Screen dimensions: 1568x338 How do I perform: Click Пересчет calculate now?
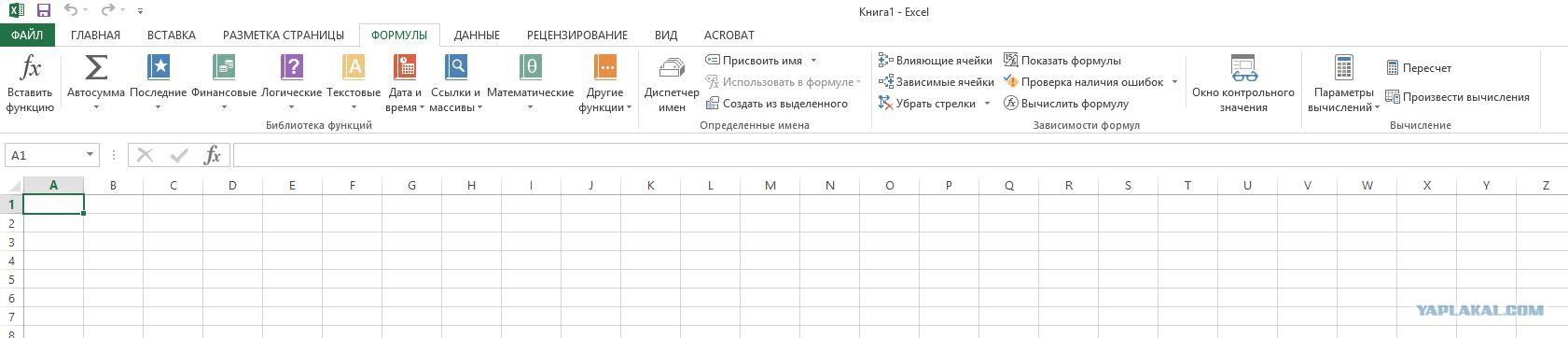pyautogui.click(x=1419, y=68)
